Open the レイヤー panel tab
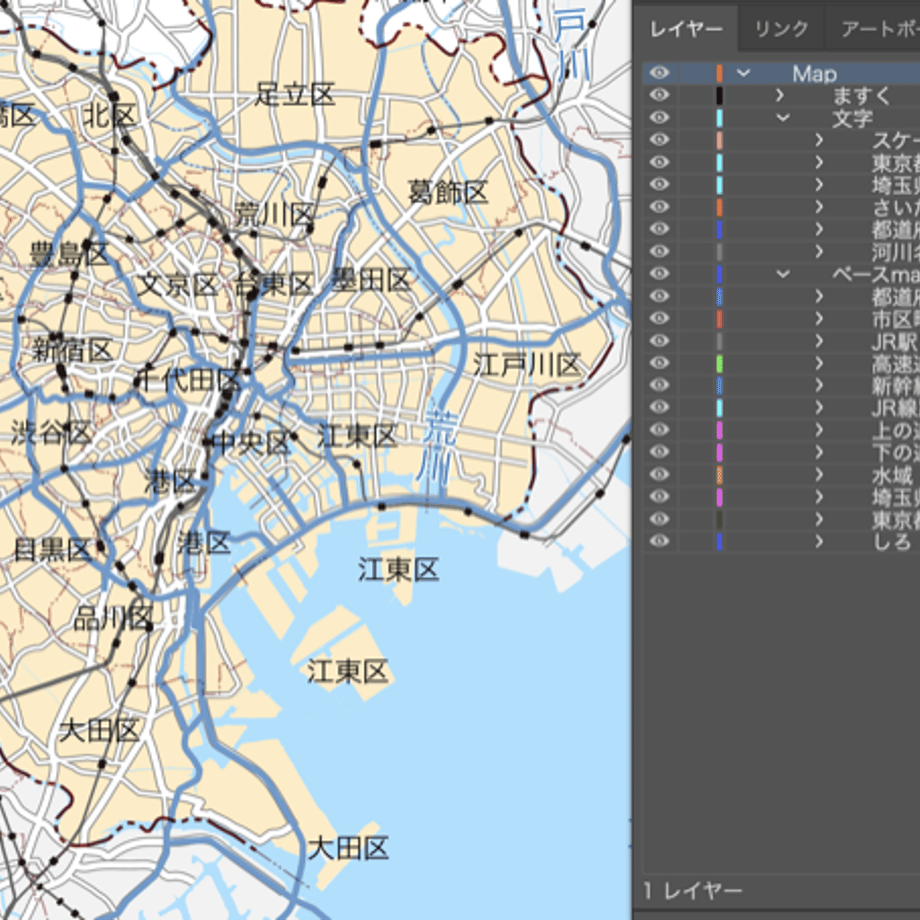This screenshot has width=920, height=920. coord(686,28)
